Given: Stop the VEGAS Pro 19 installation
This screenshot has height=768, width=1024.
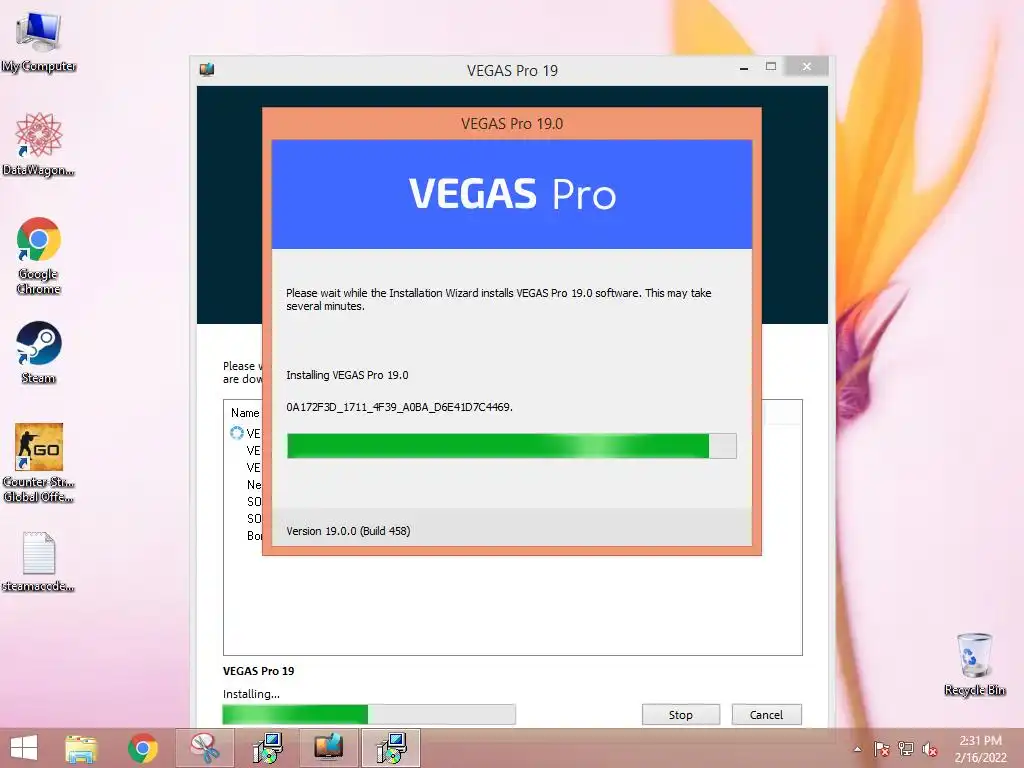Looking at the screenshot, I should [x=680, y=714].
